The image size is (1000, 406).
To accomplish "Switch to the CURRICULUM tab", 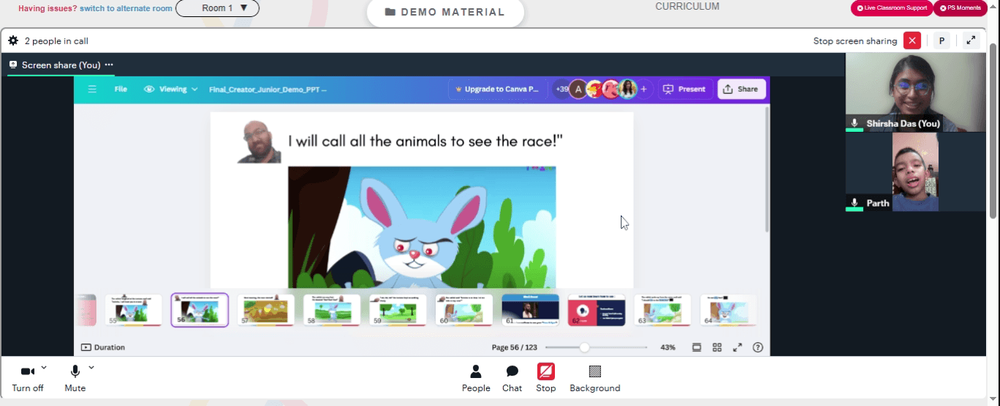I will pyautogui.click(x=687, y=6).
